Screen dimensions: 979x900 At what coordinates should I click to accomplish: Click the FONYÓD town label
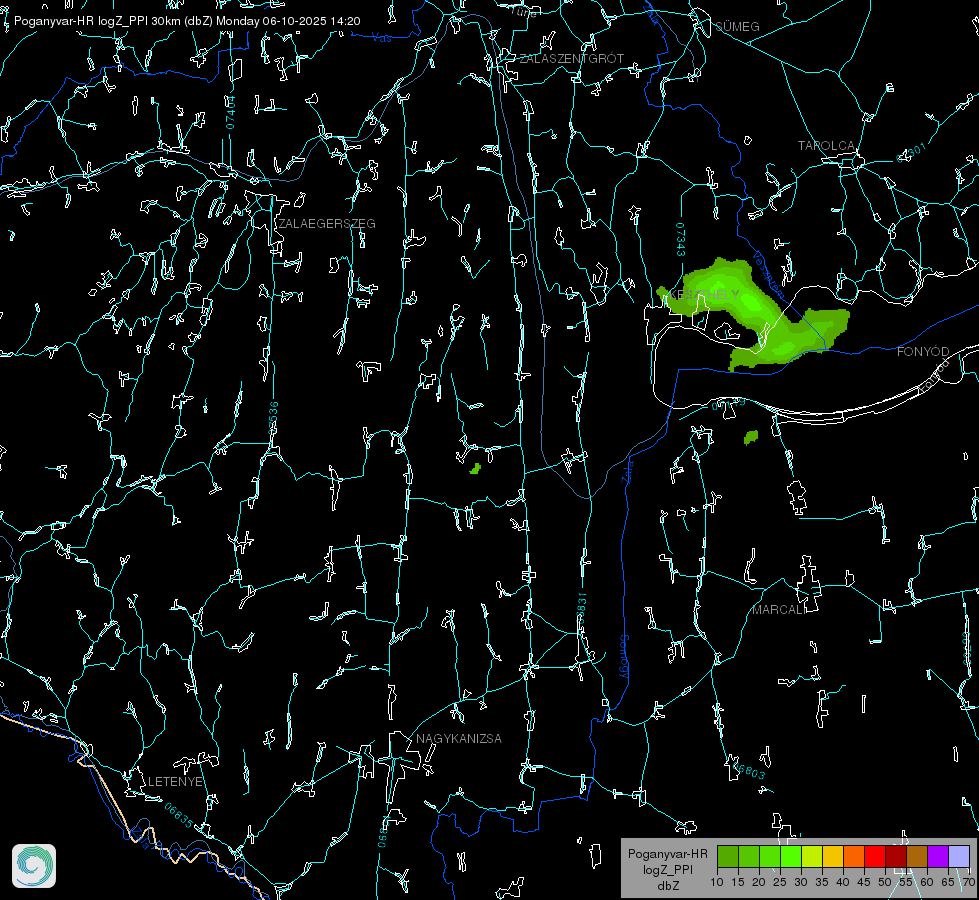[x=923, y=352]
